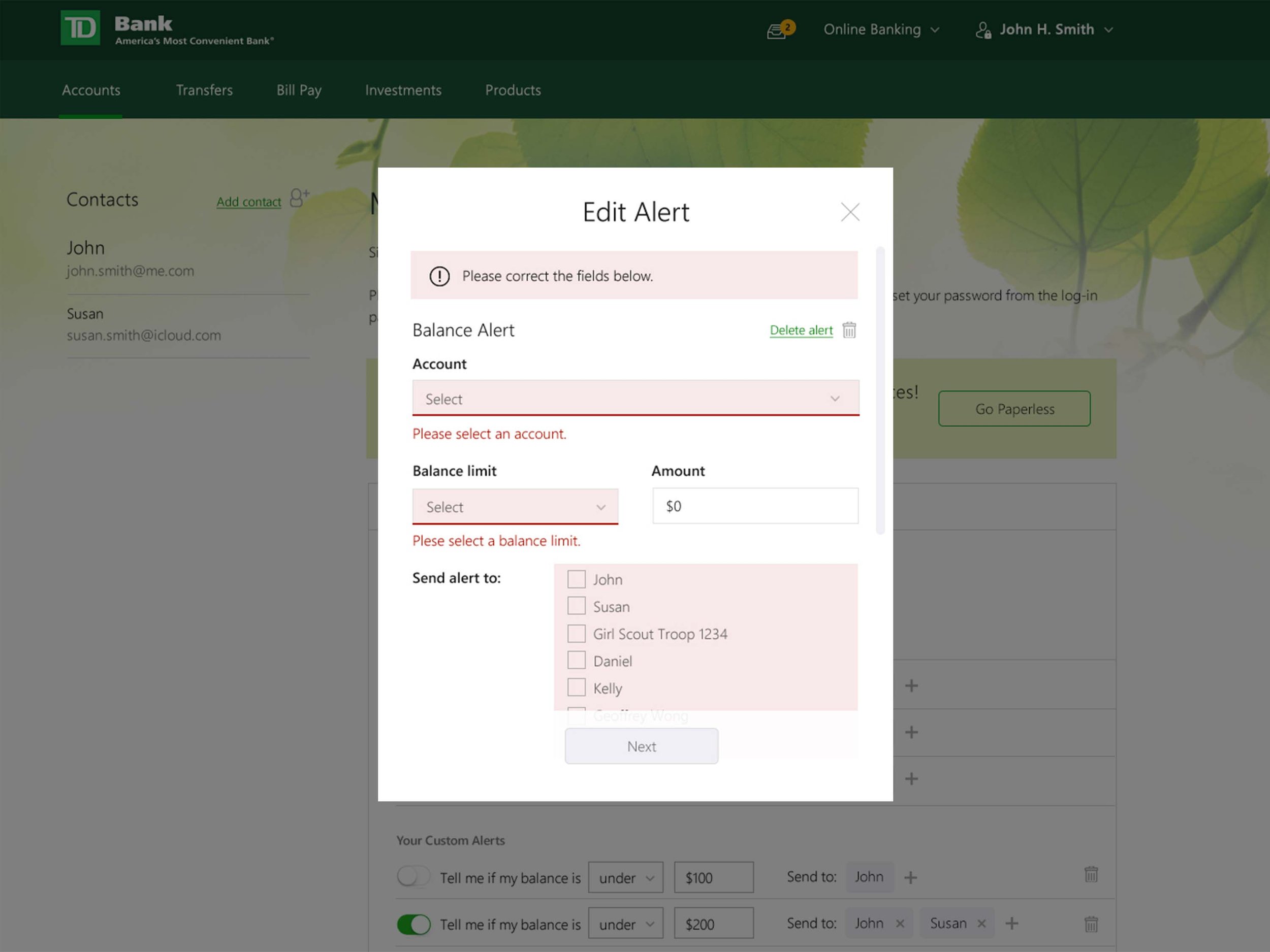This screenshot has width=1270, height=952.
Task: Open the under dropdown on the $200 alert
Action: [x=626, y=923]
